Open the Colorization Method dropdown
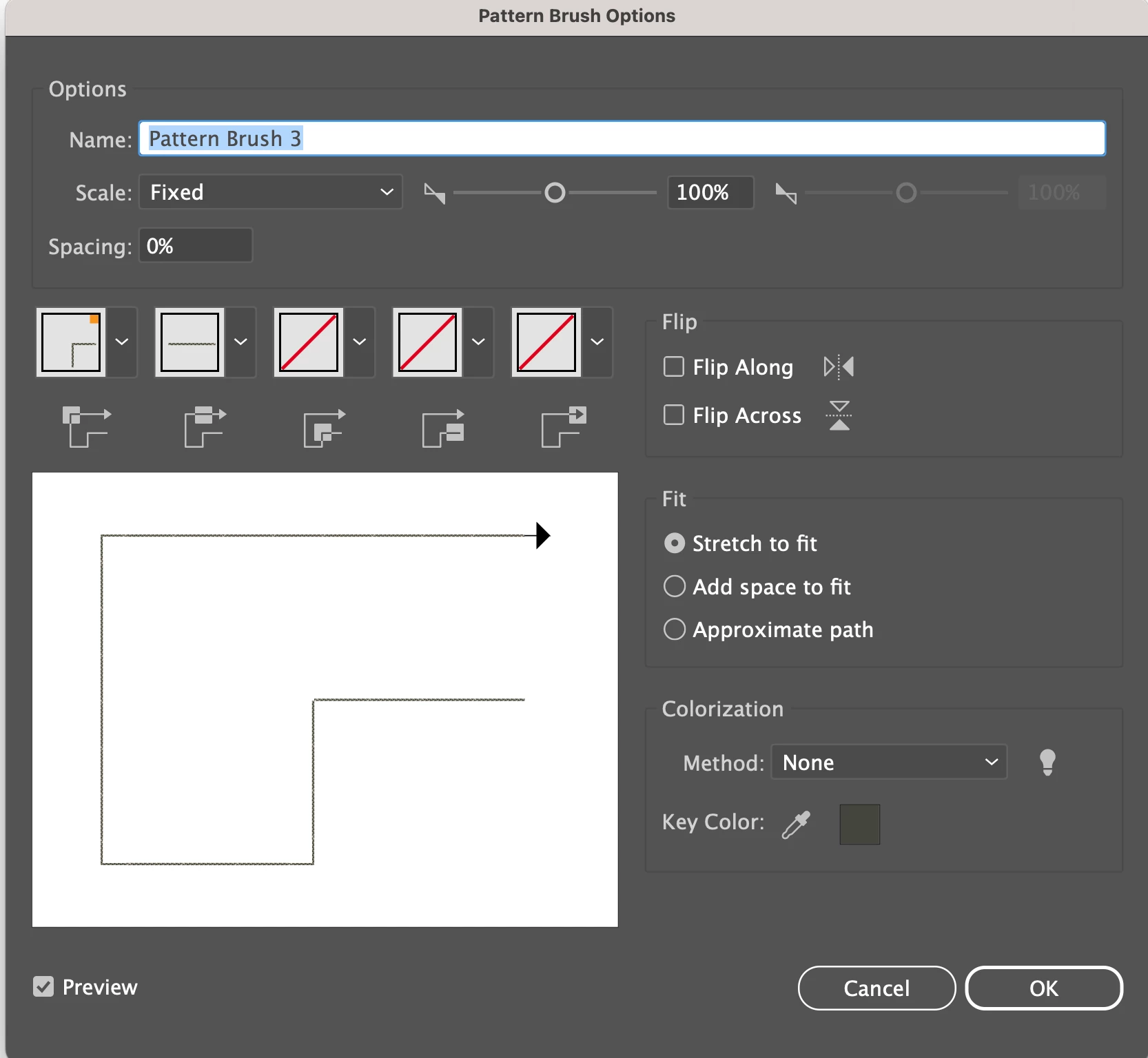Screen dimensions: 1148x1058 (889, 763)
